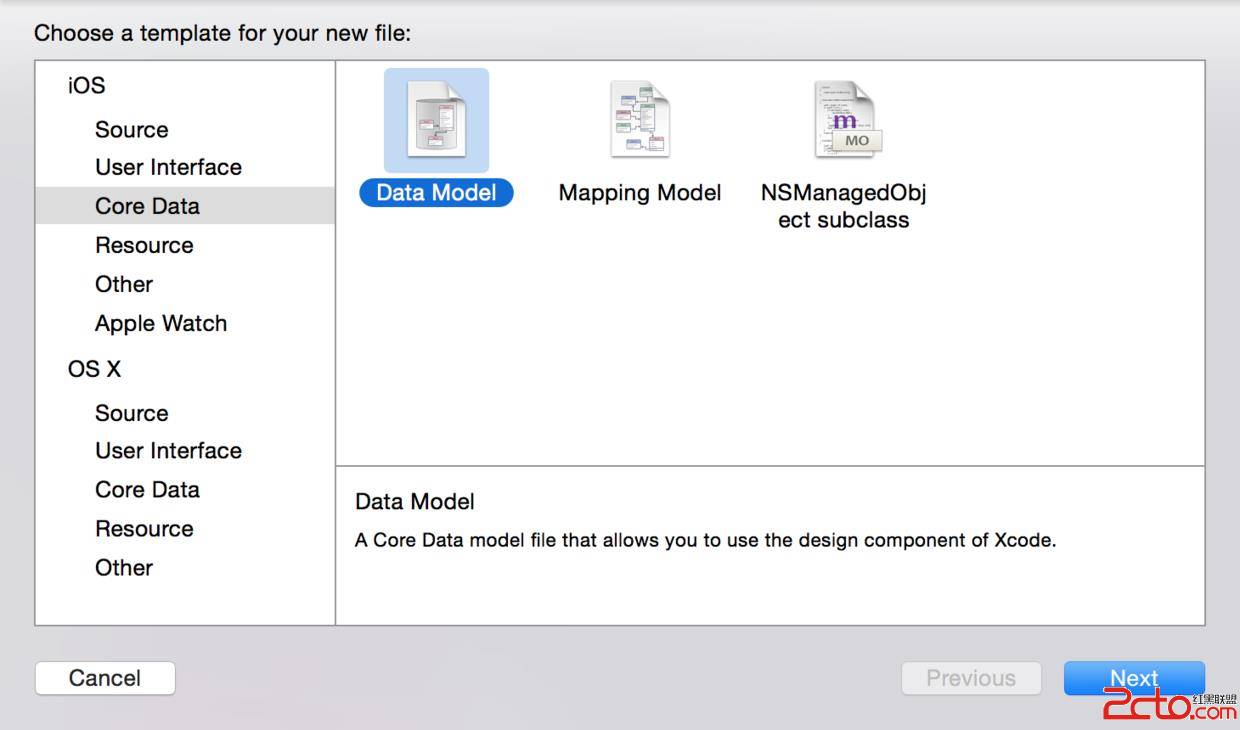Click the Data Model label
The image size is (1240, 730).
click(436, 193)
